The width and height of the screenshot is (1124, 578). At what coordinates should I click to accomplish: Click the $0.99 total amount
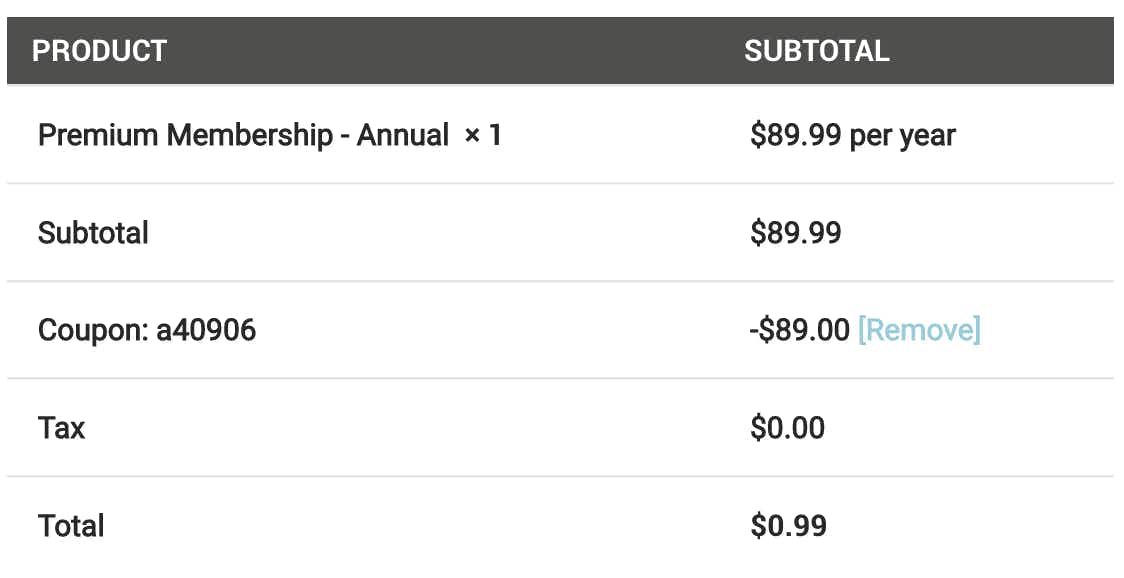pyautogui.click(x=788, y=526)
